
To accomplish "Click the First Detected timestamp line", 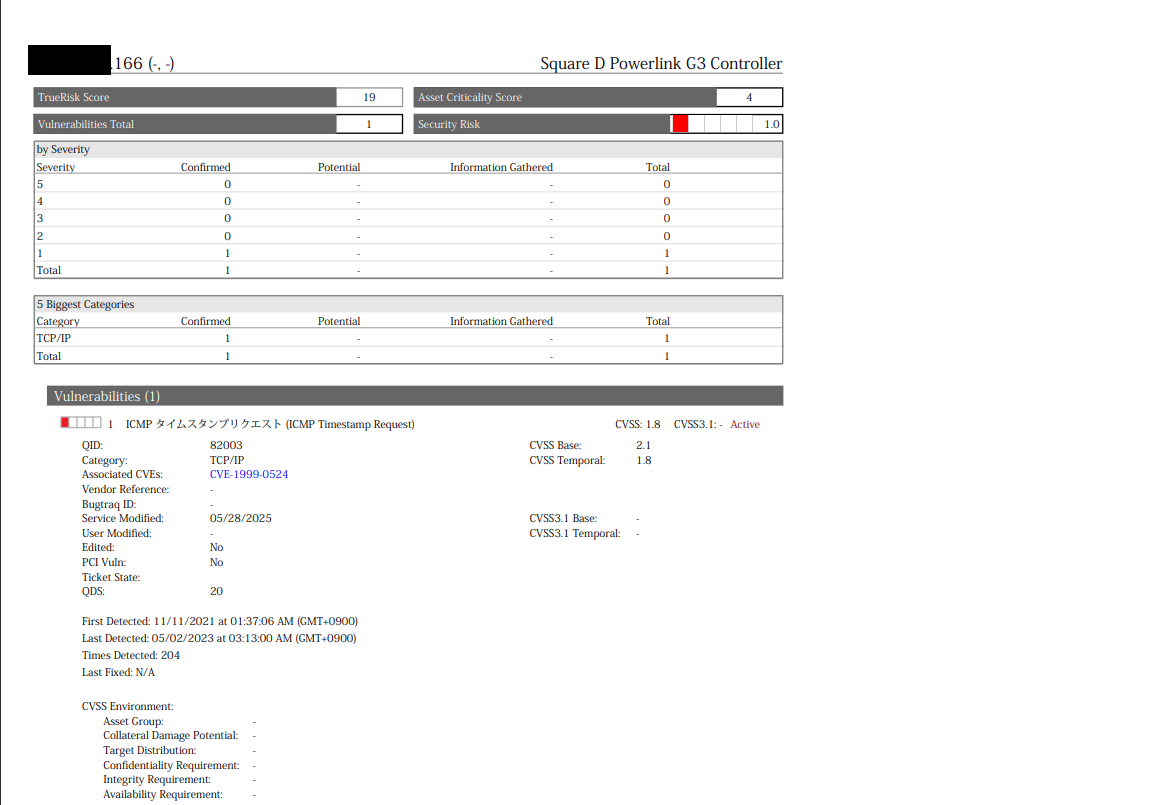I will (219, 621).
